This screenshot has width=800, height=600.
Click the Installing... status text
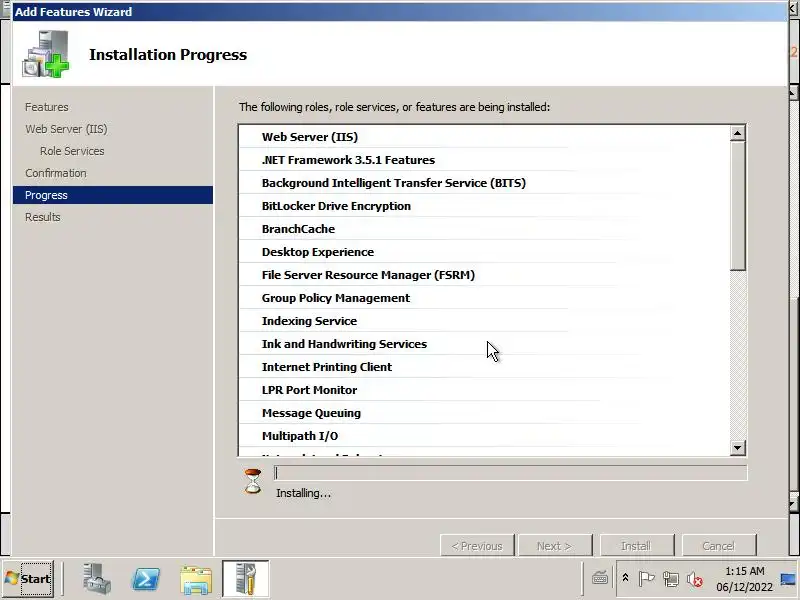pos(303,493)
